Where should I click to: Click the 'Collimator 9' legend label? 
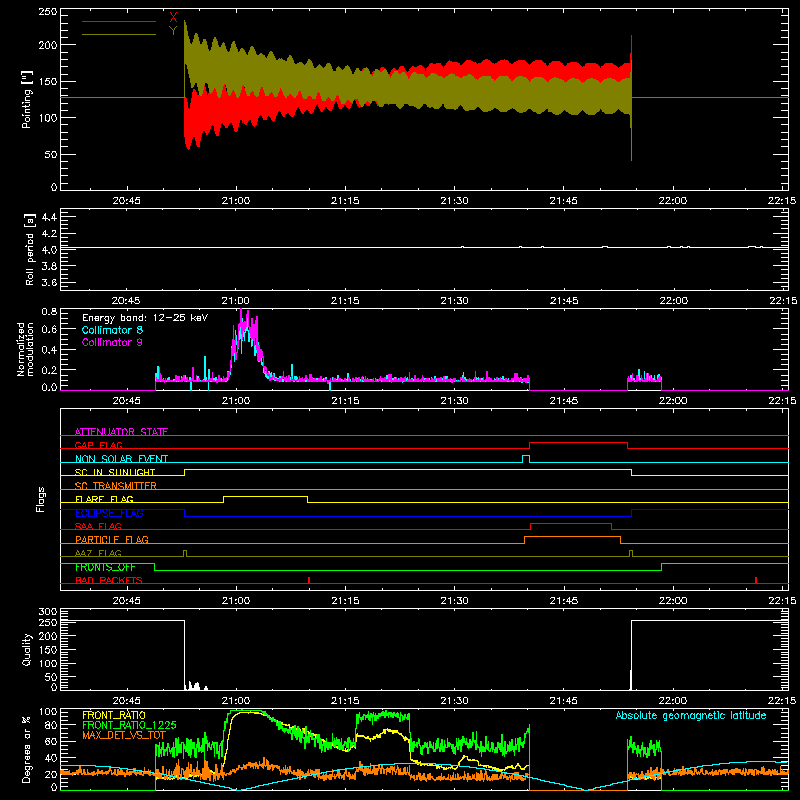click(112, 342)
